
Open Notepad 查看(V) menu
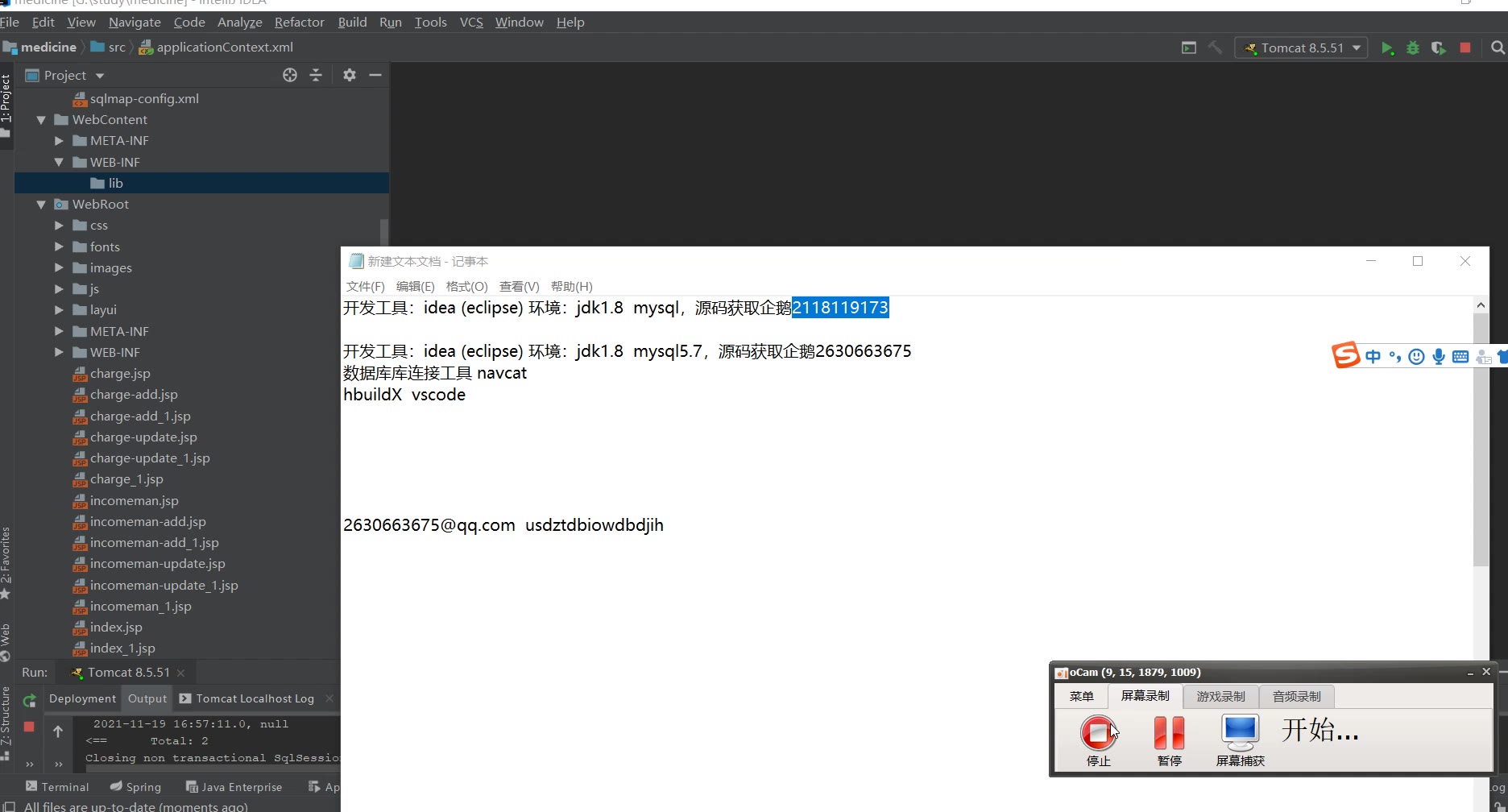519,286
